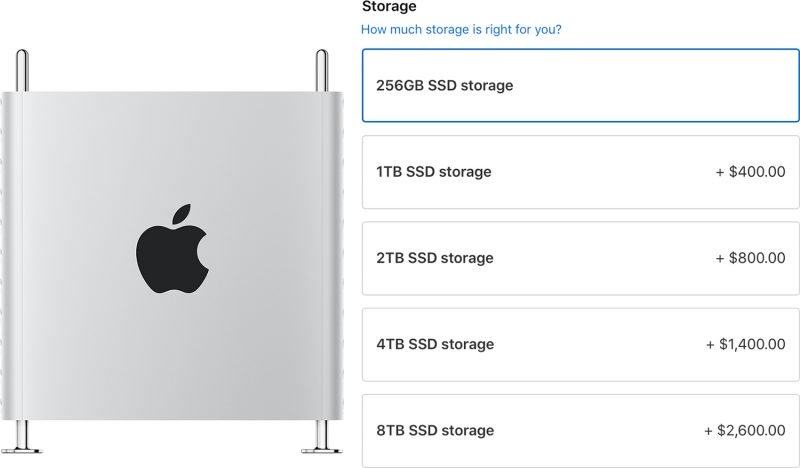The height and width of the screenshot is (468, 800).
Task: Click the + $2,600.00 upgrade price
Action: (x=744, y=431)
